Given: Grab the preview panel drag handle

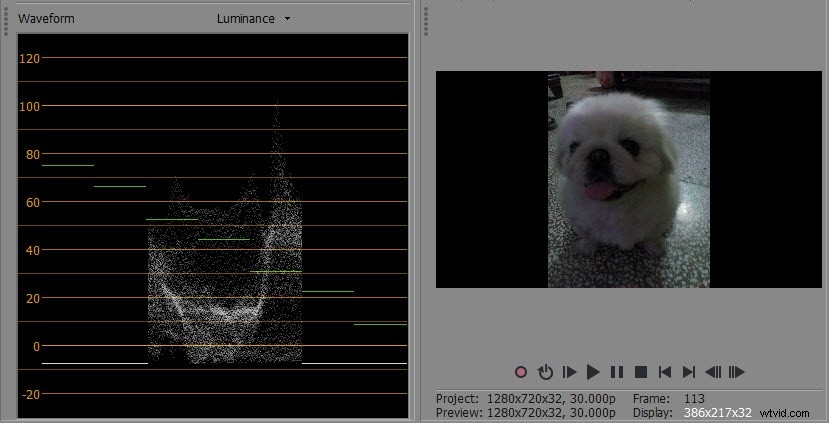Looking at the screenshot, I should pos(427,19).
